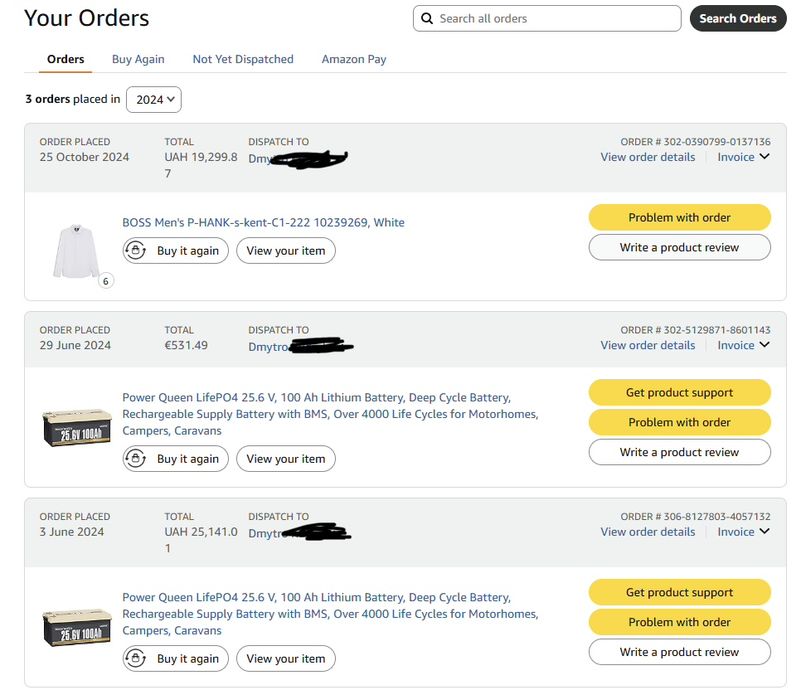Expand Invoice dropdown for 29 June order

744,345
